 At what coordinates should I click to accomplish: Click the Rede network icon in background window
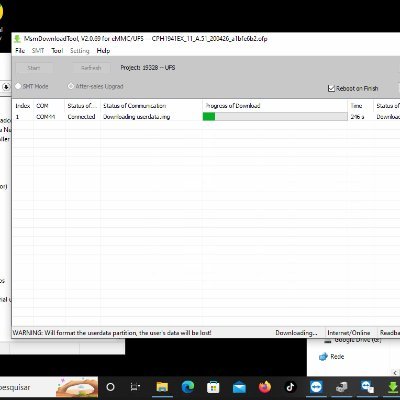(323, 357)
